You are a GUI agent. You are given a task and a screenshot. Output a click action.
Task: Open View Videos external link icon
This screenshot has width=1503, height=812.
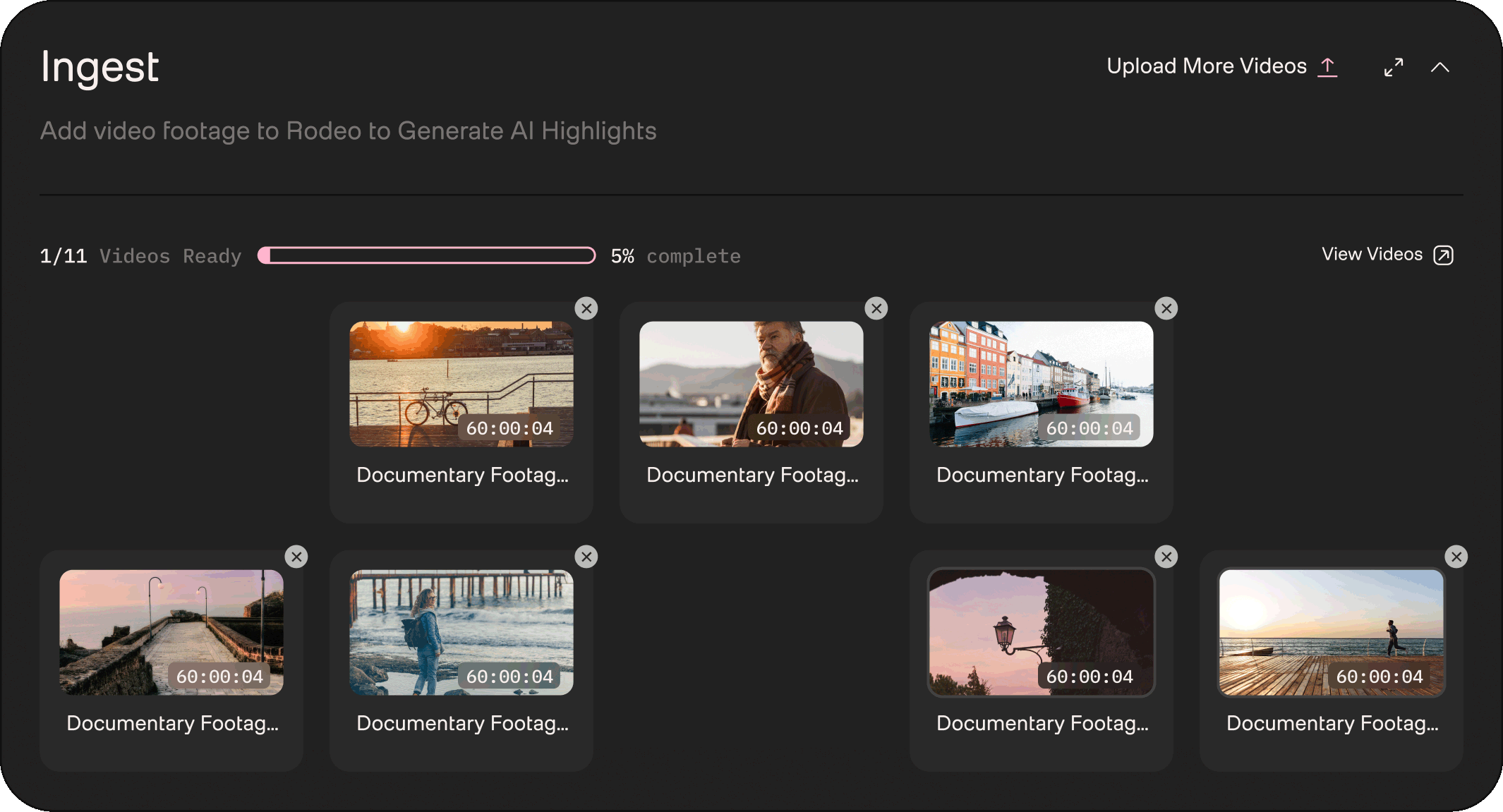[x=1443, y=255]
